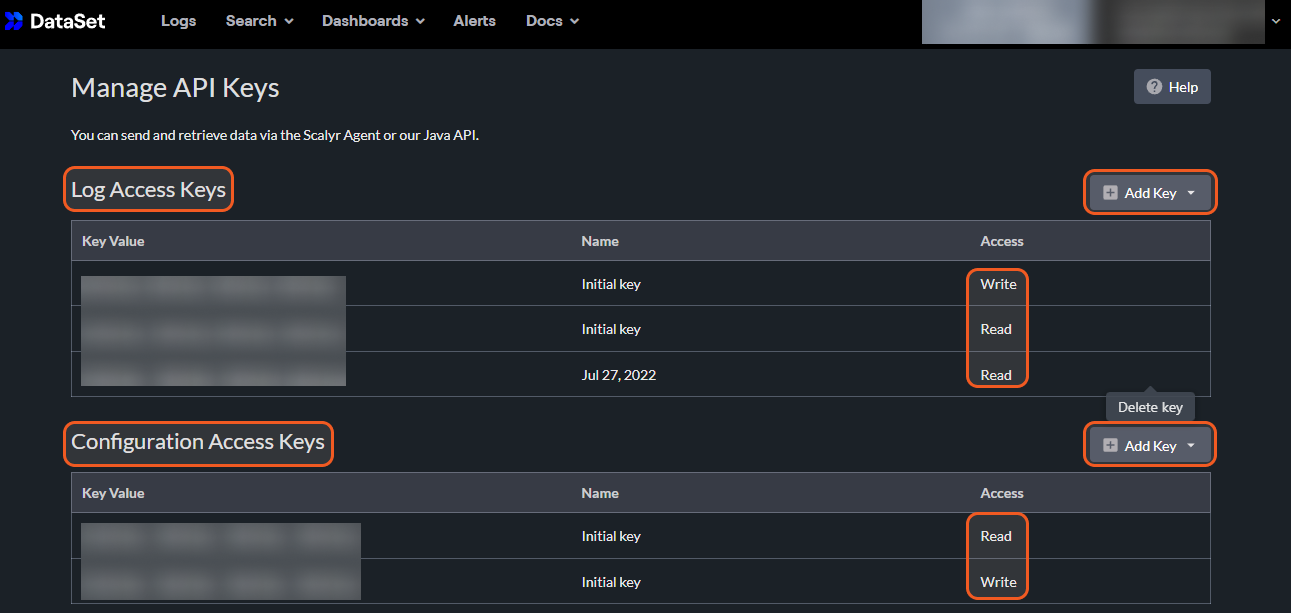Click the Name column header in Log Access Keys
1291x613 pixels.
point(600,241)
